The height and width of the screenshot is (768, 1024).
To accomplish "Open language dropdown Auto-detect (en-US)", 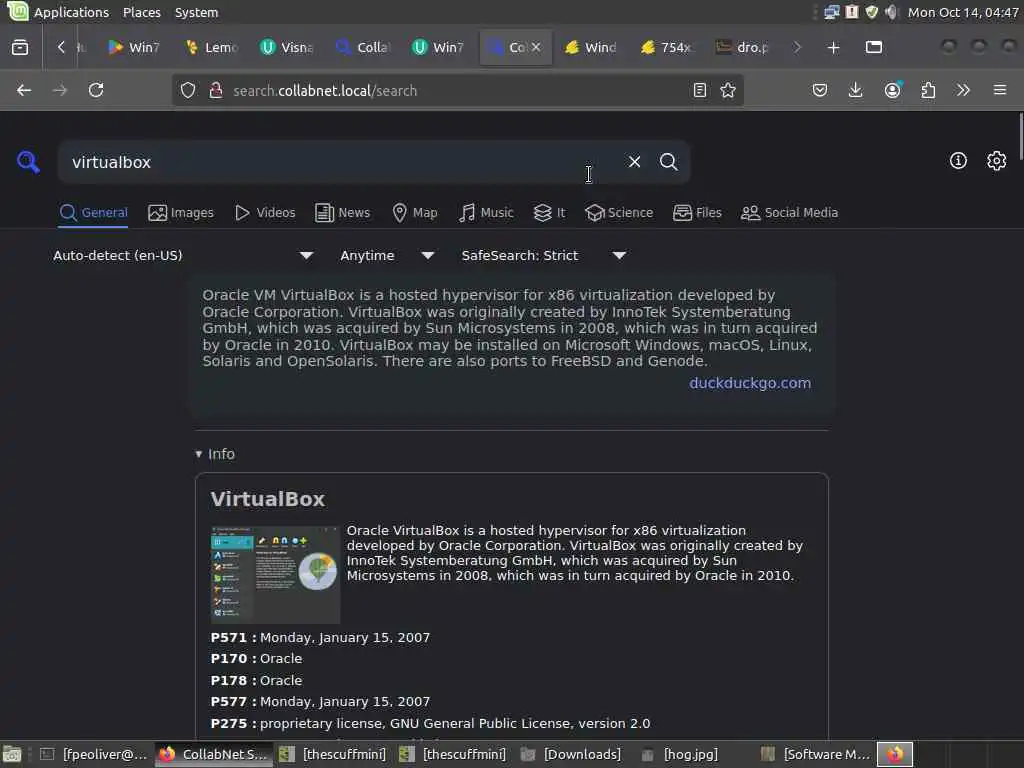I will click(x=183, y=255).
